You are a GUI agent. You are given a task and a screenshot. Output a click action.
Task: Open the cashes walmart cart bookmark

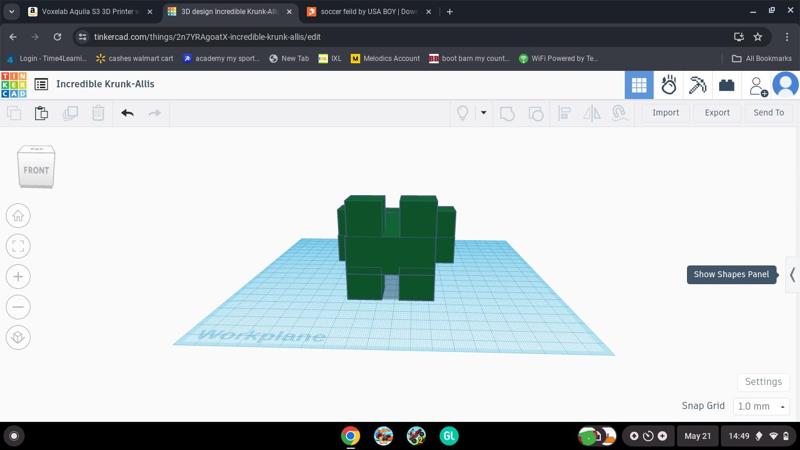click(135, 59)
